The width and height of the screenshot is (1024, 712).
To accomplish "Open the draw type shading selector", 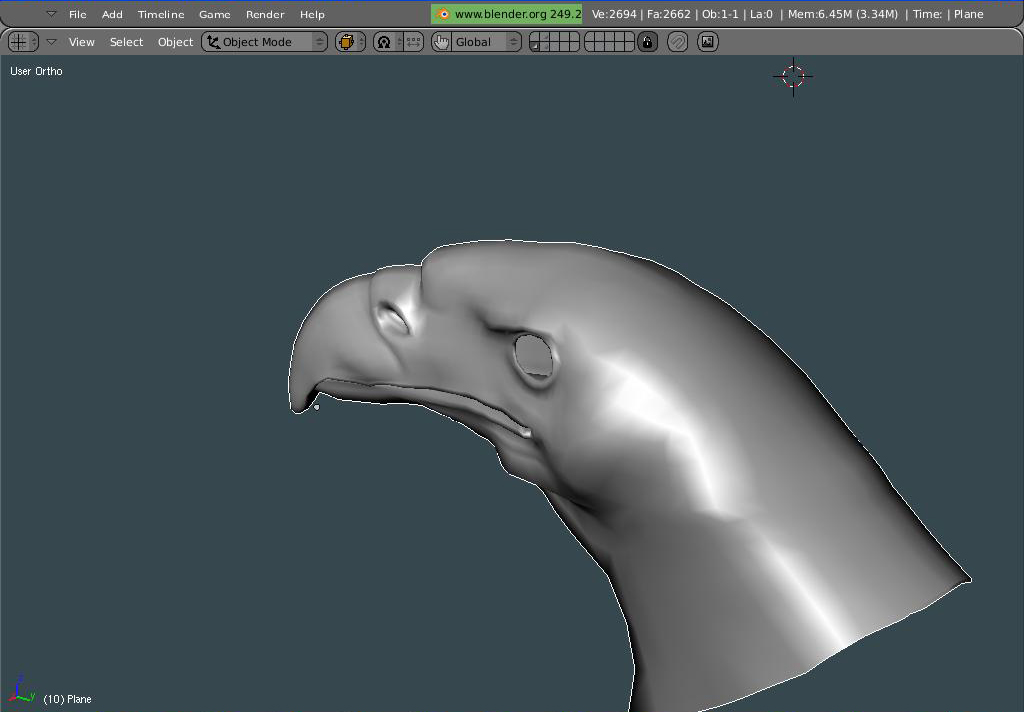I will coord(350,42).
